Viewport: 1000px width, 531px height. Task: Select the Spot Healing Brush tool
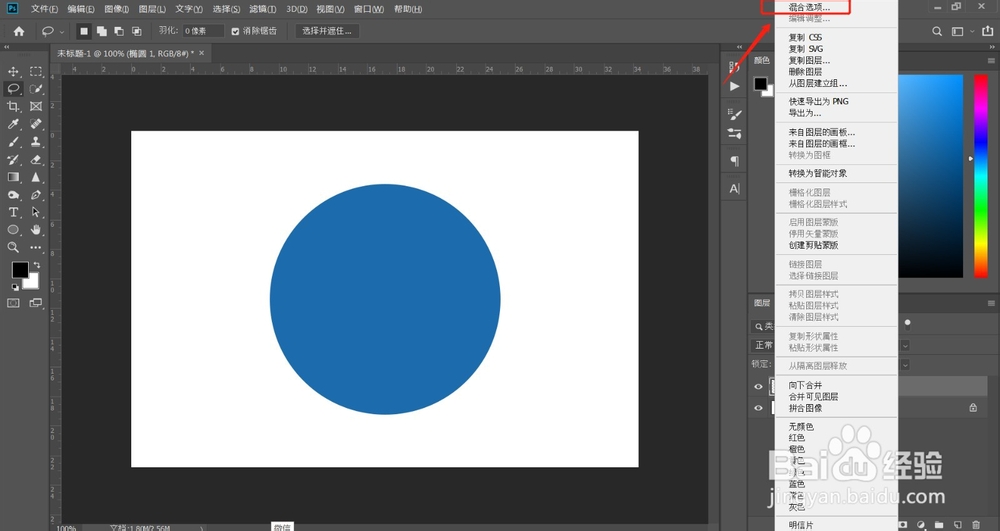coord(36,124)
